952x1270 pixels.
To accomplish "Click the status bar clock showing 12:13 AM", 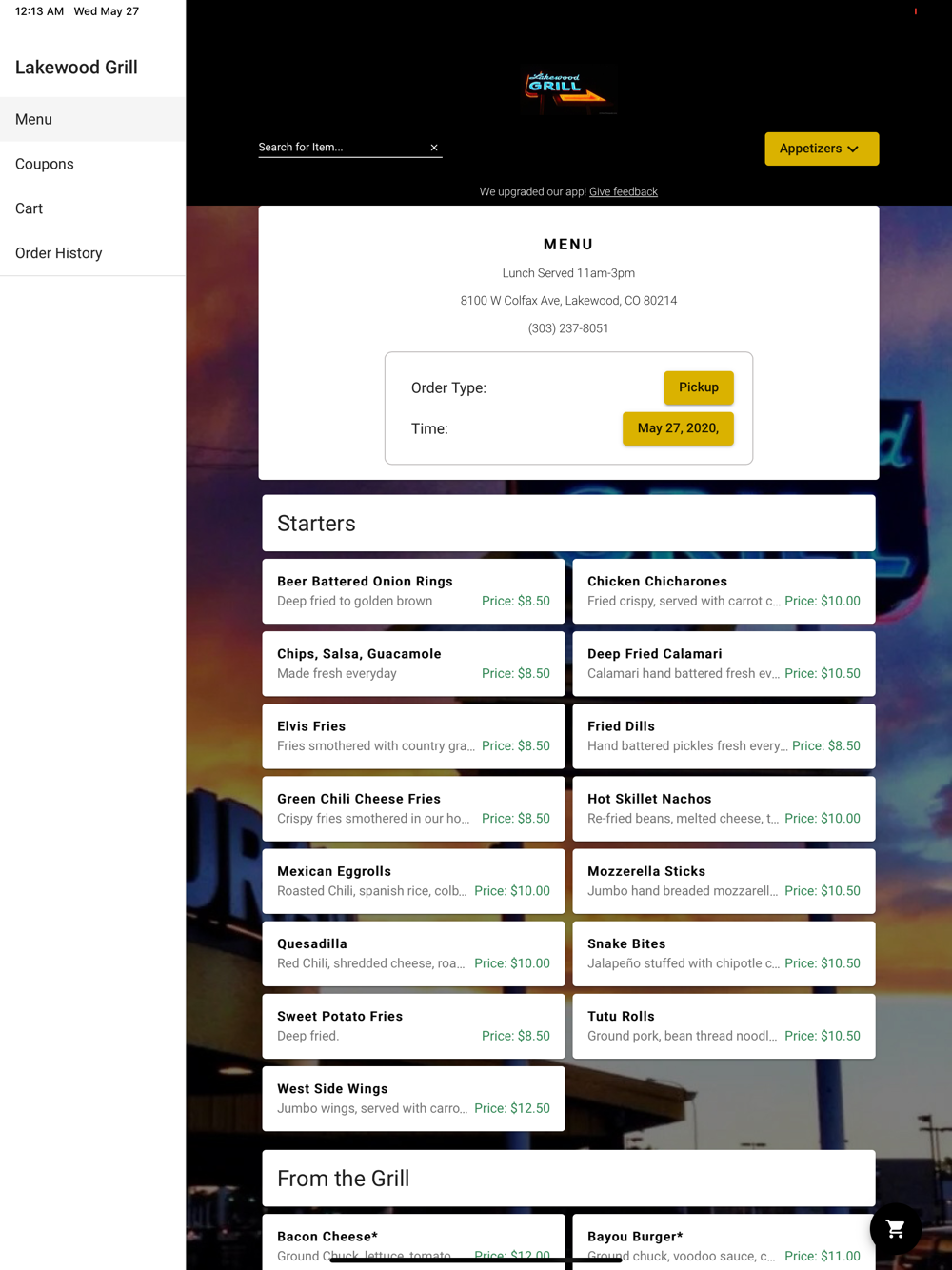I will tap(39, 11).
